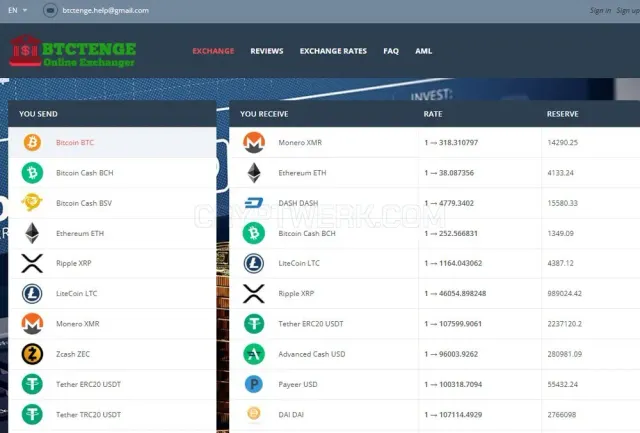Click the rate 1 → 46054.898248

click(455, 293)
